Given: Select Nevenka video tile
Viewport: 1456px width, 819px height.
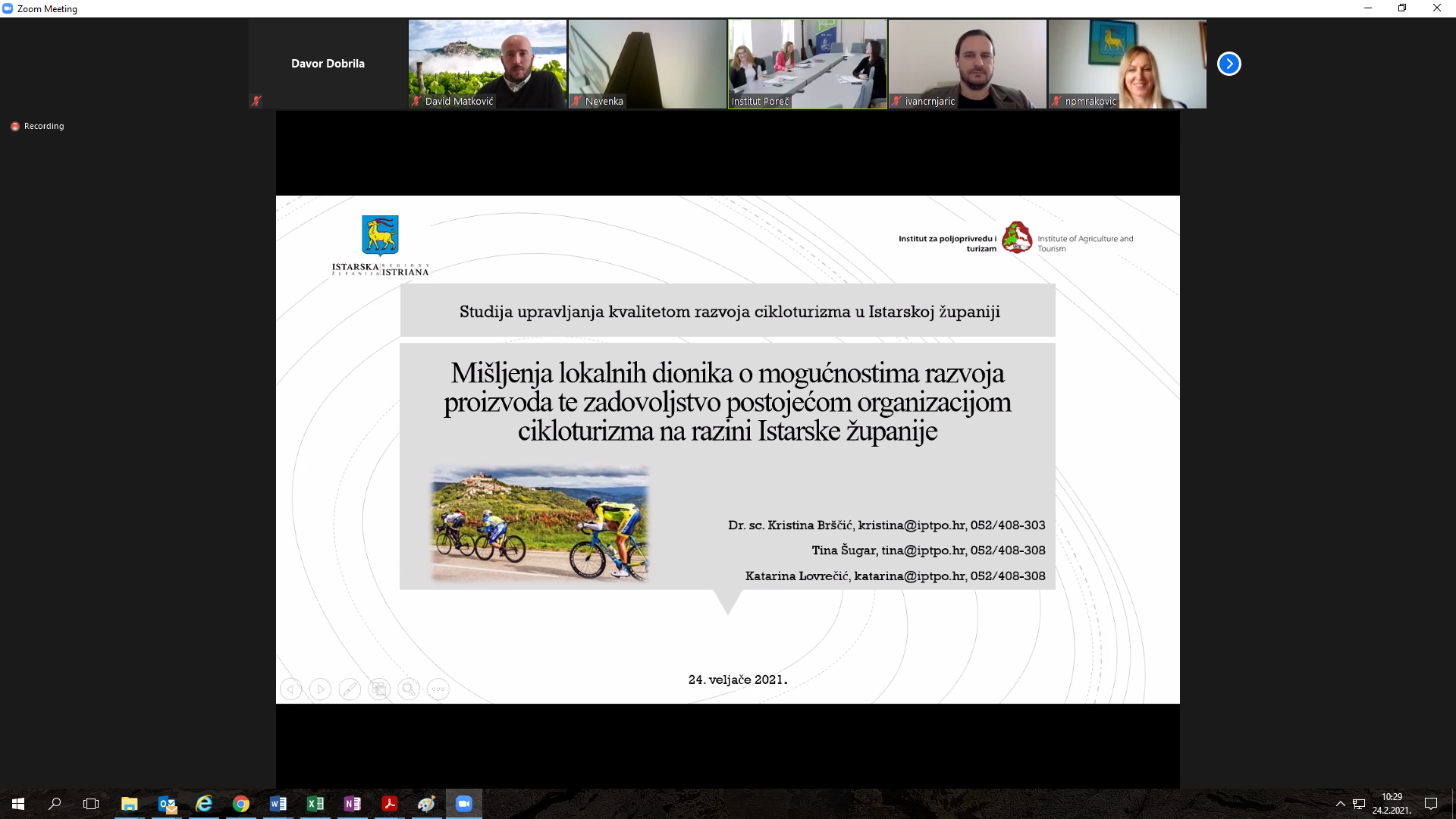Looking at the screenshot, I should (648, 64).
